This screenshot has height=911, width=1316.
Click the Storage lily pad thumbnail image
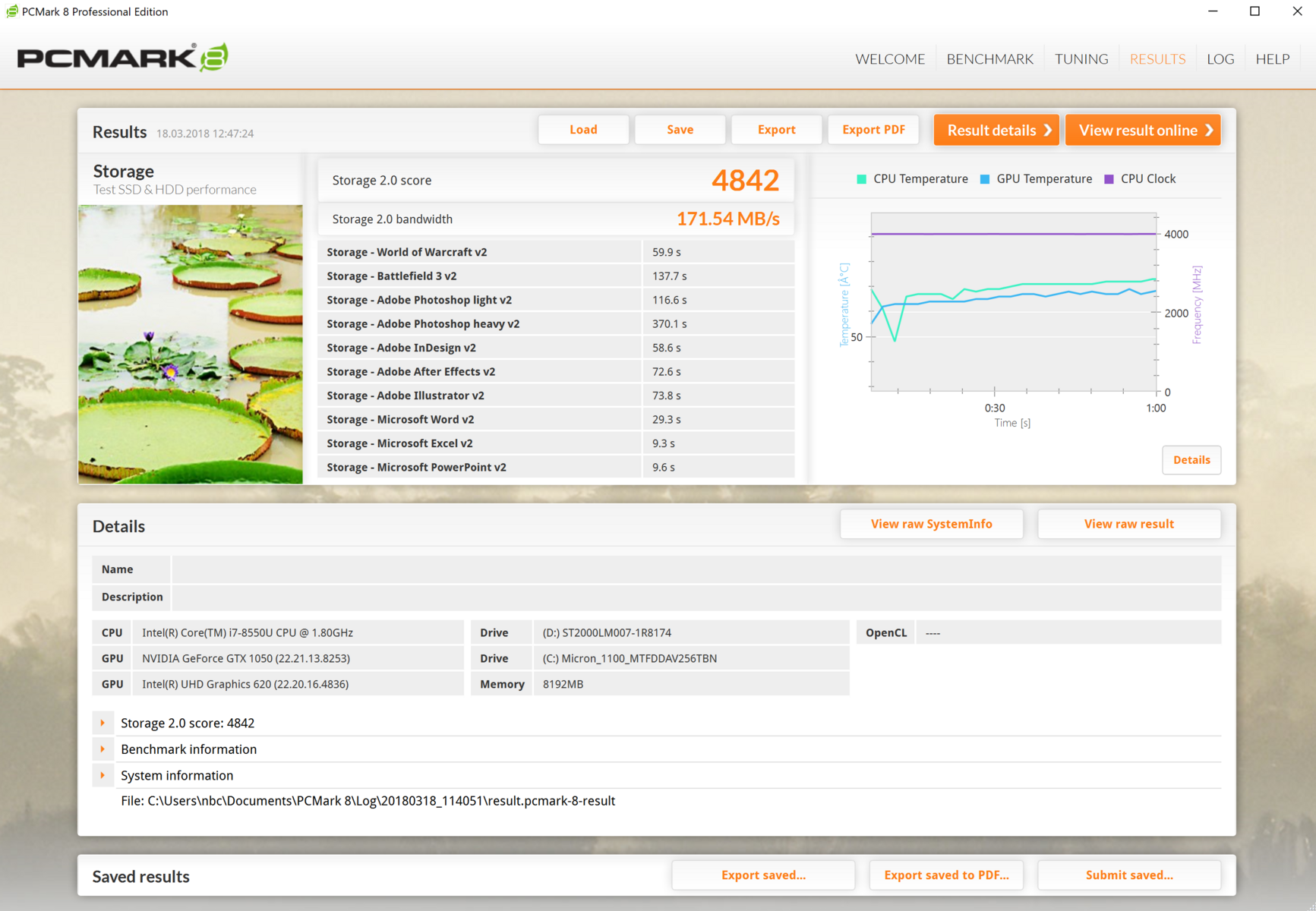click(191, 344)
